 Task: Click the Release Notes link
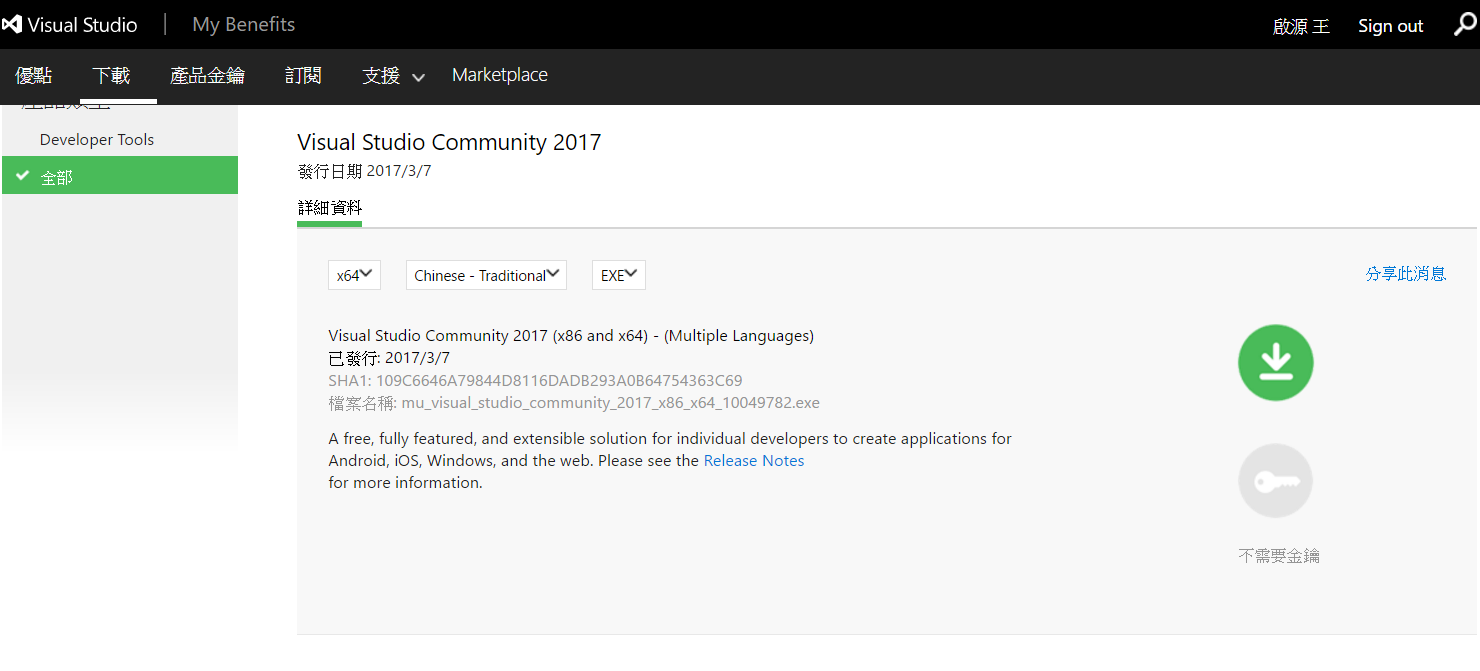tap(754, 460)
